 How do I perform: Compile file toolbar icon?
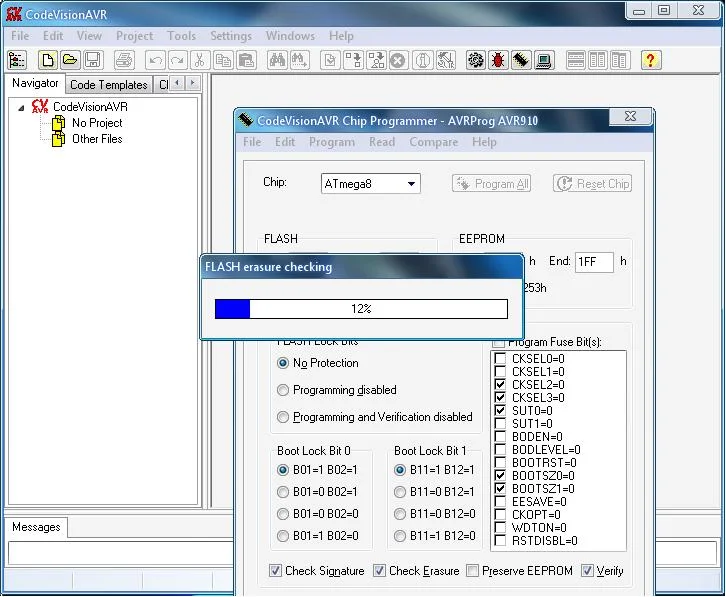(x=330, y=60)
